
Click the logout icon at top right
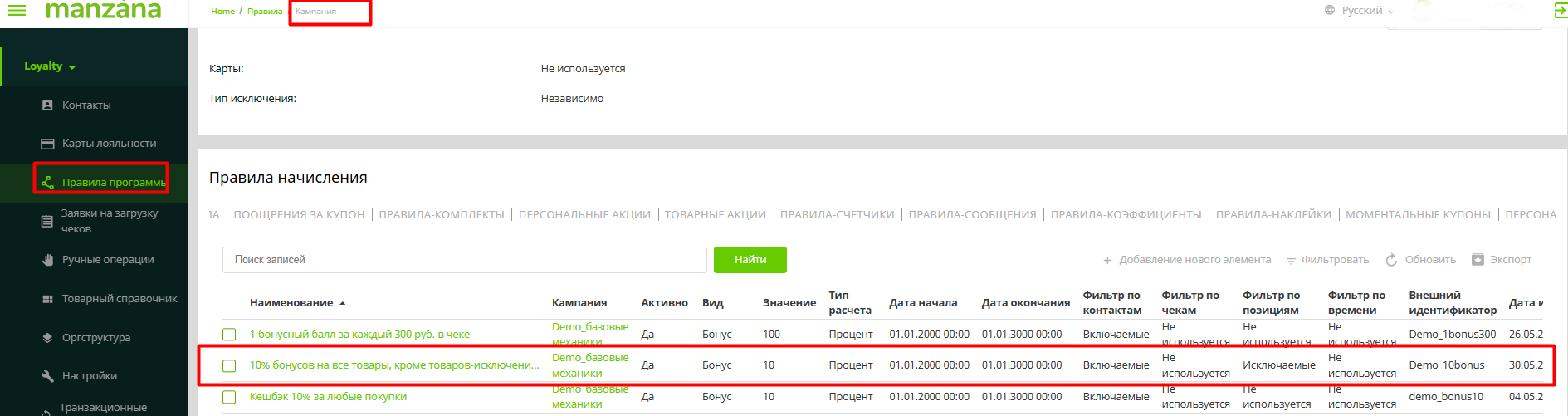point(1560,11)
